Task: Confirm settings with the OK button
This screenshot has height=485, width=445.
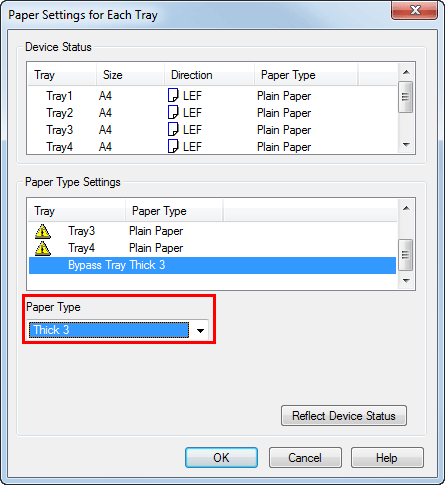Action: click(x=221, y=457)
